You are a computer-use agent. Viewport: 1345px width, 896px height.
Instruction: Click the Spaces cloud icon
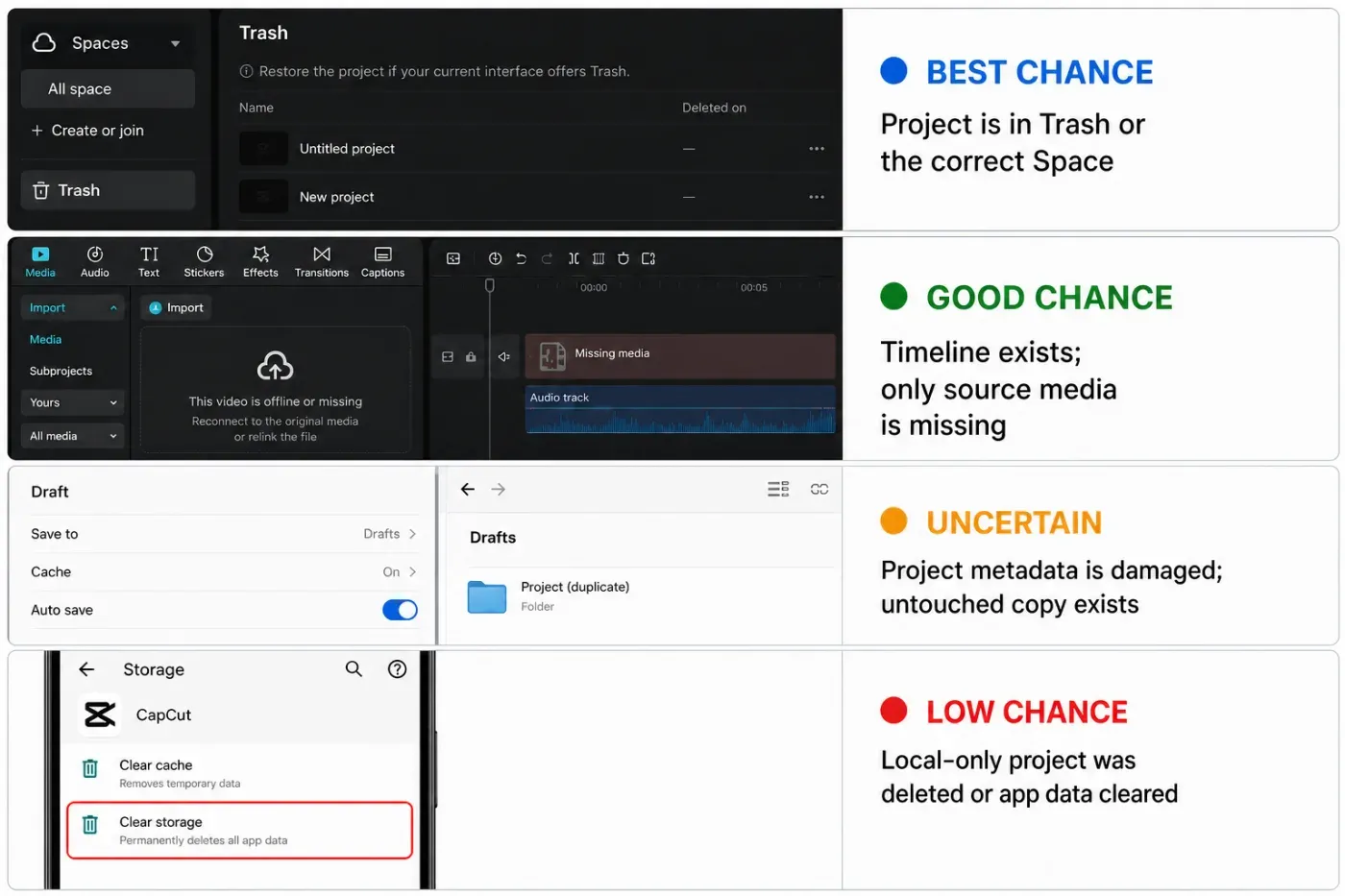[x=44, y=42]
